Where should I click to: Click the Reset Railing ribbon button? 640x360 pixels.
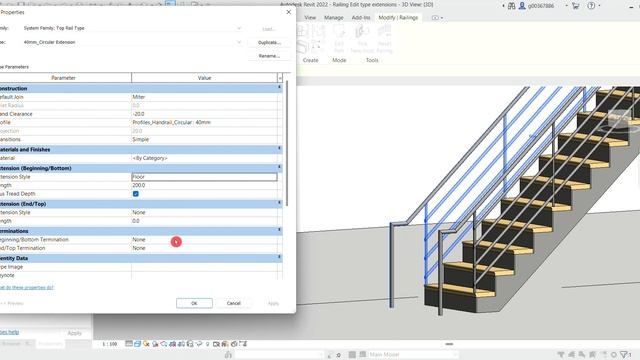384,38
